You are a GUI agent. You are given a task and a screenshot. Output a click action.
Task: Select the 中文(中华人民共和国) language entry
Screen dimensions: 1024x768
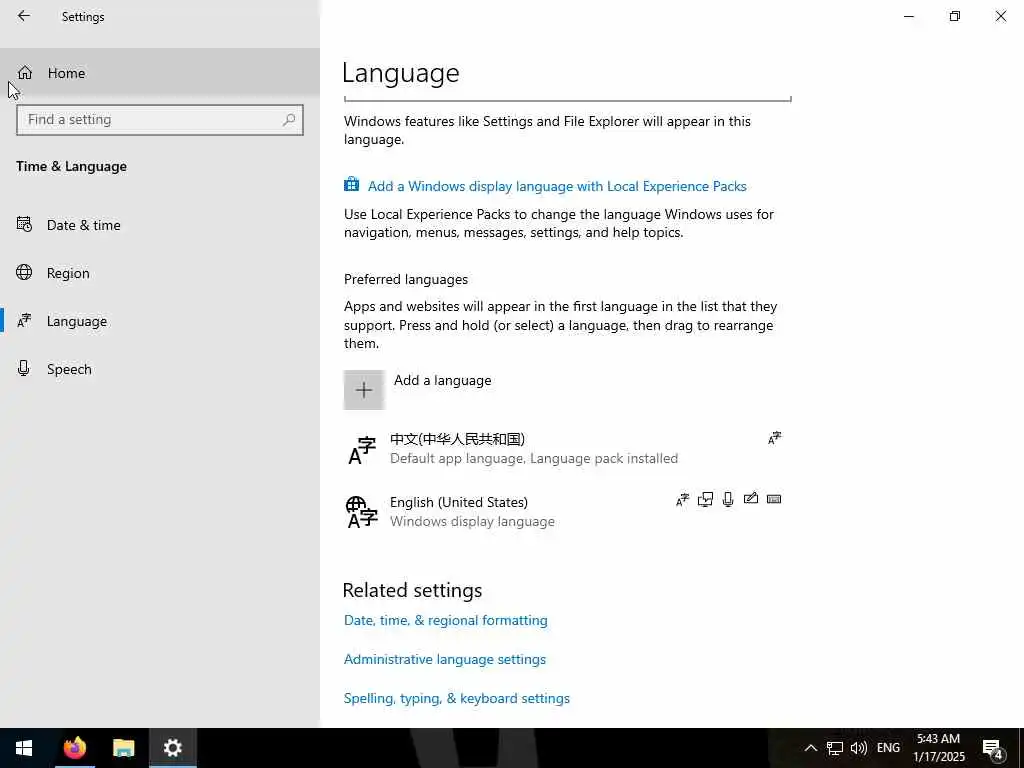(567, 449)
